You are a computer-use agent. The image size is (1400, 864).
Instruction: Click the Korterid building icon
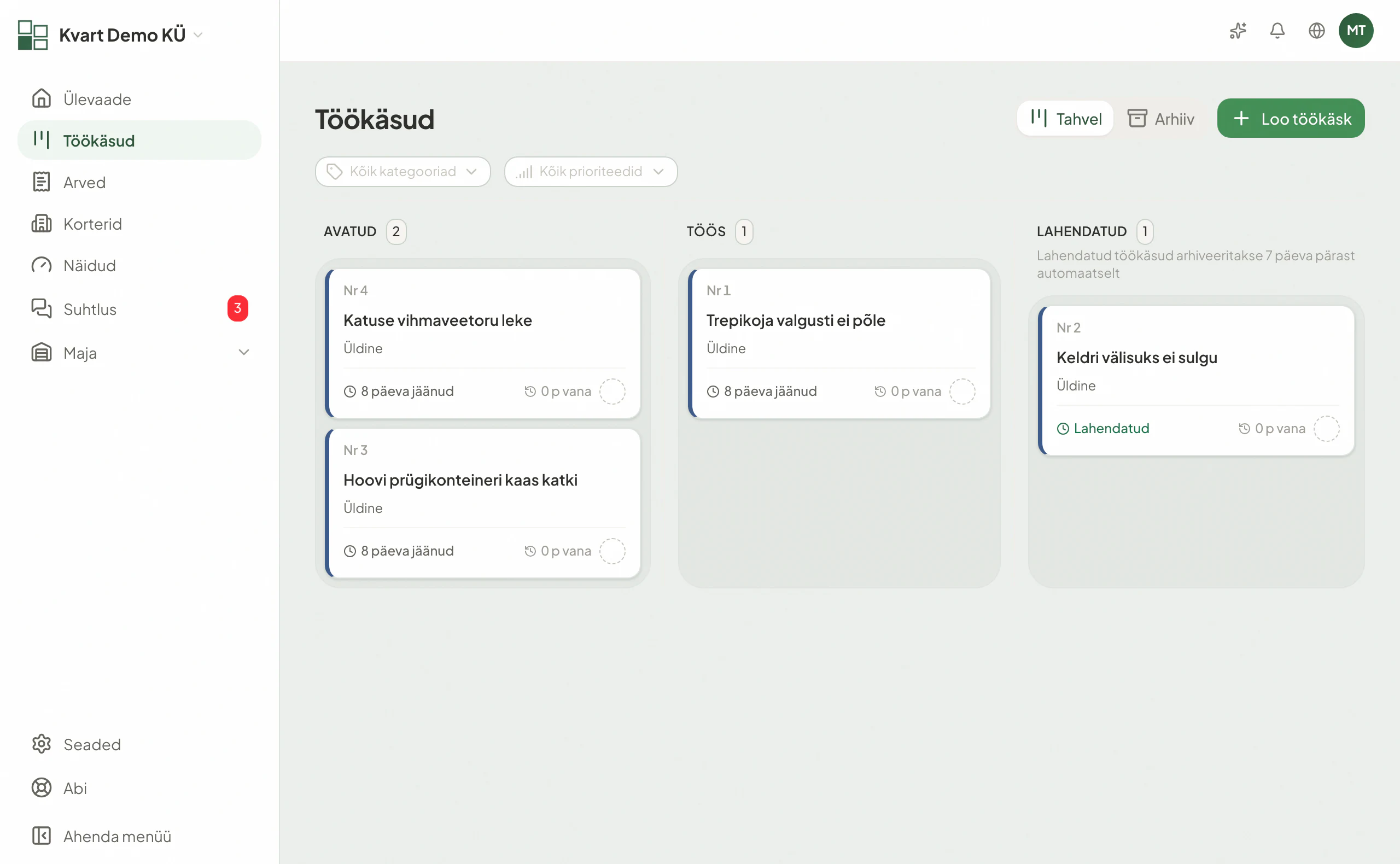(41, 224)
